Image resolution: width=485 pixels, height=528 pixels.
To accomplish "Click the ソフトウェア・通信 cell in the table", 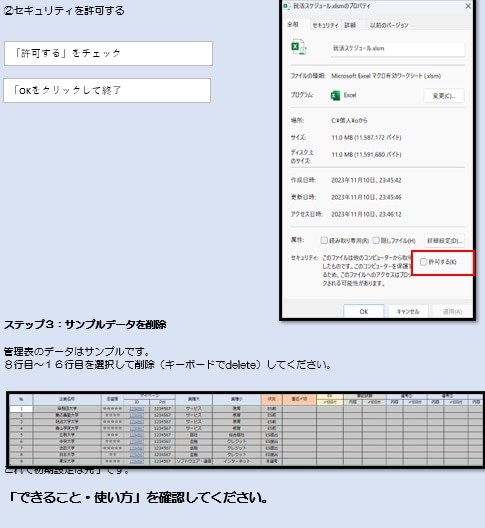I will [x=194, y=461].
